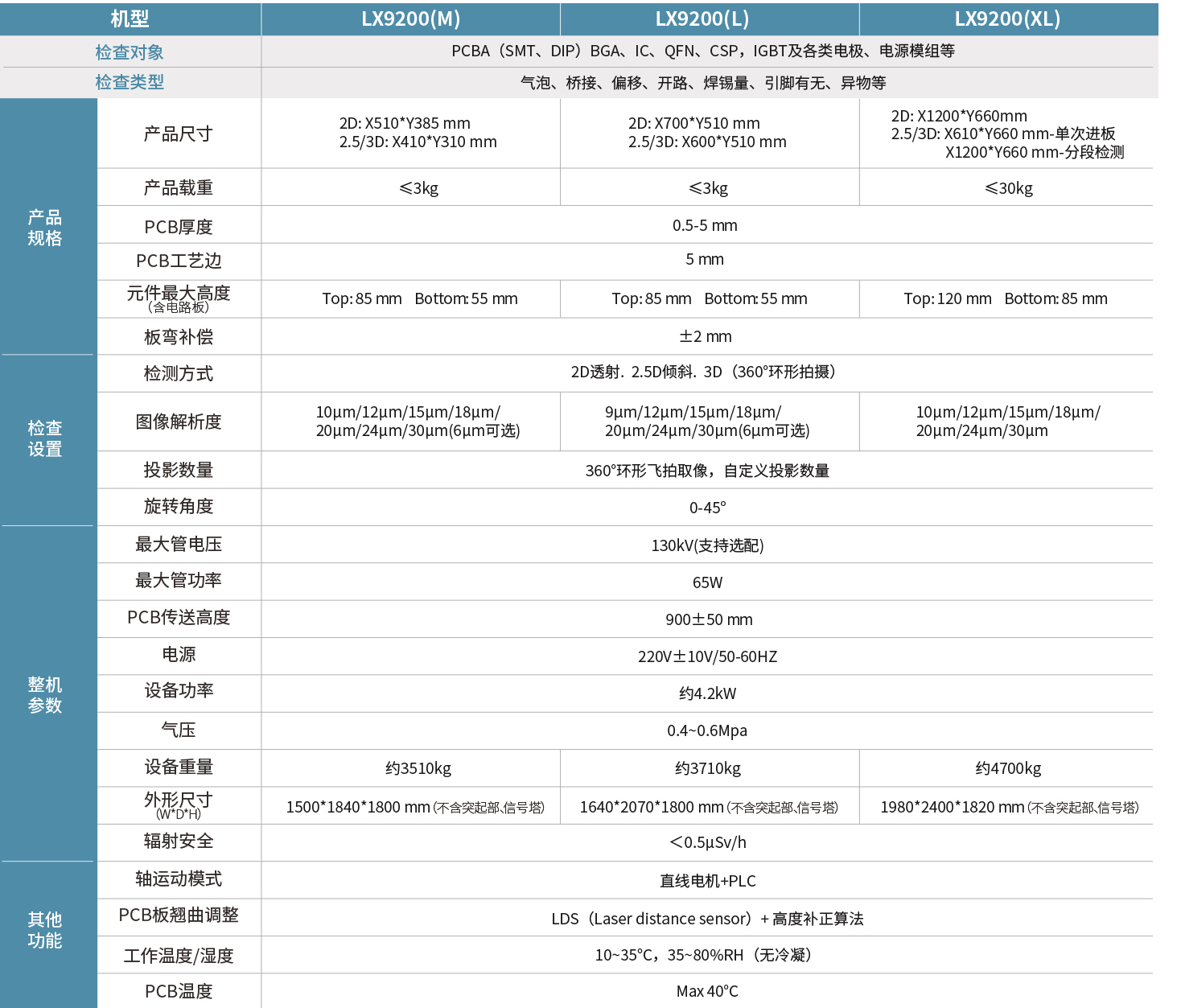Select the PCBA (SMT、DIP) BGA inspection objects text
1181x1008 pixels.
[703, 51]
